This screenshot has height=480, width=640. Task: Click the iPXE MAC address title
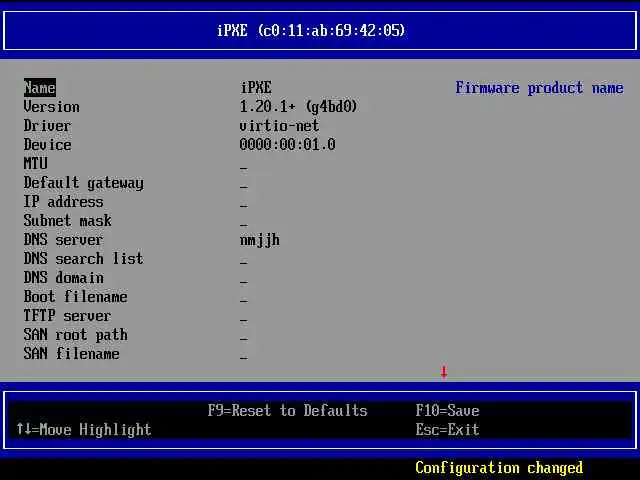(311, 31)
